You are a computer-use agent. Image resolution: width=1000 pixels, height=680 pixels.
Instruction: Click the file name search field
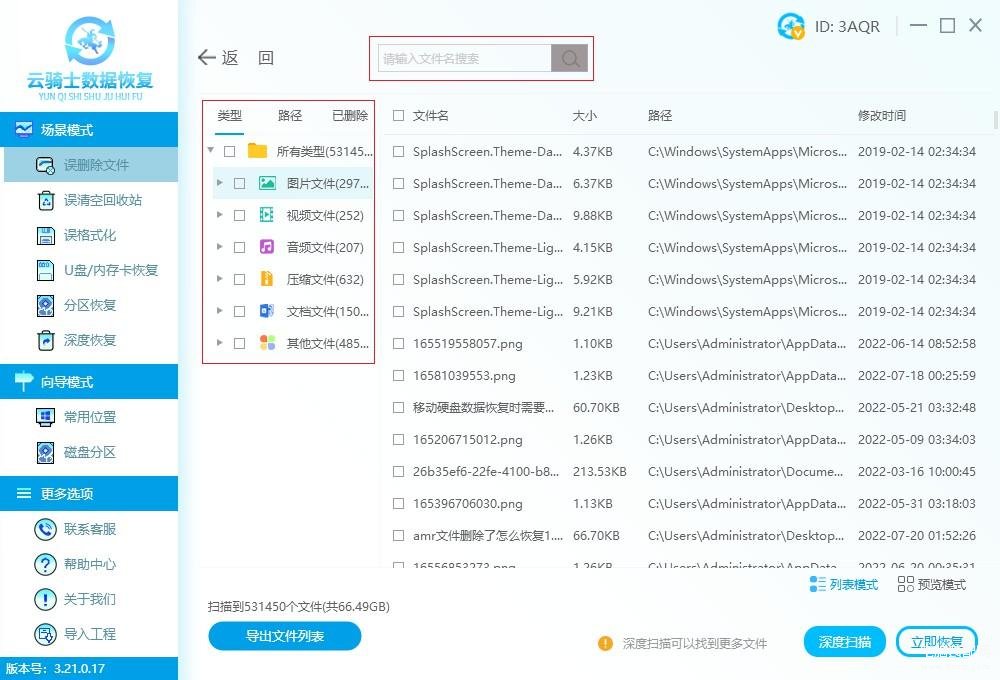[464, 59]
